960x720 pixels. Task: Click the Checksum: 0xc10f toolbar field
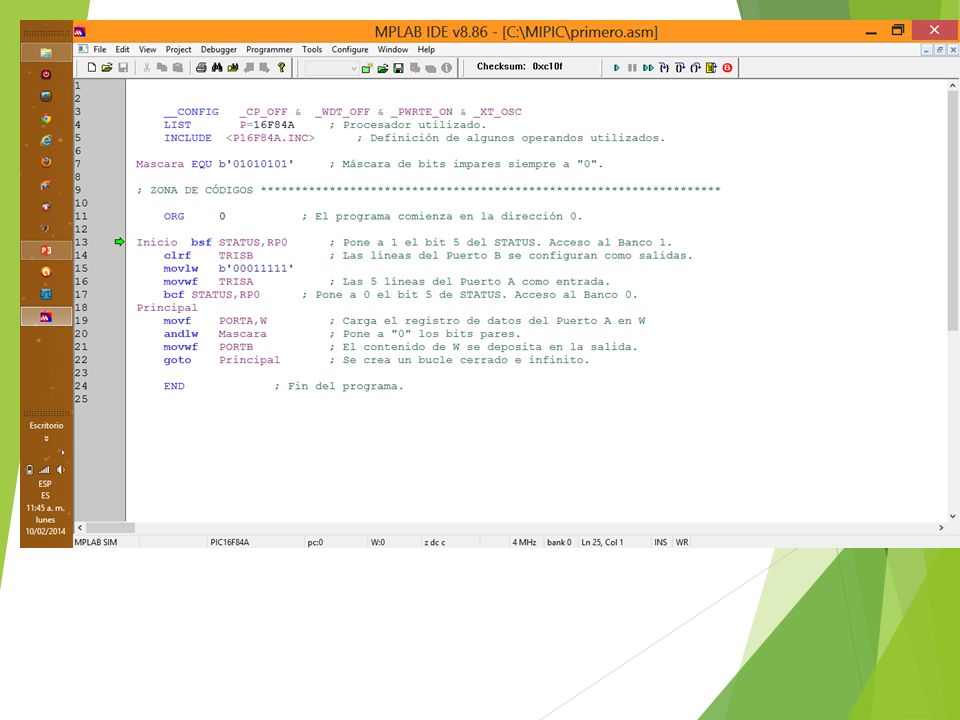pyautogui.click(x=520, y=67)
